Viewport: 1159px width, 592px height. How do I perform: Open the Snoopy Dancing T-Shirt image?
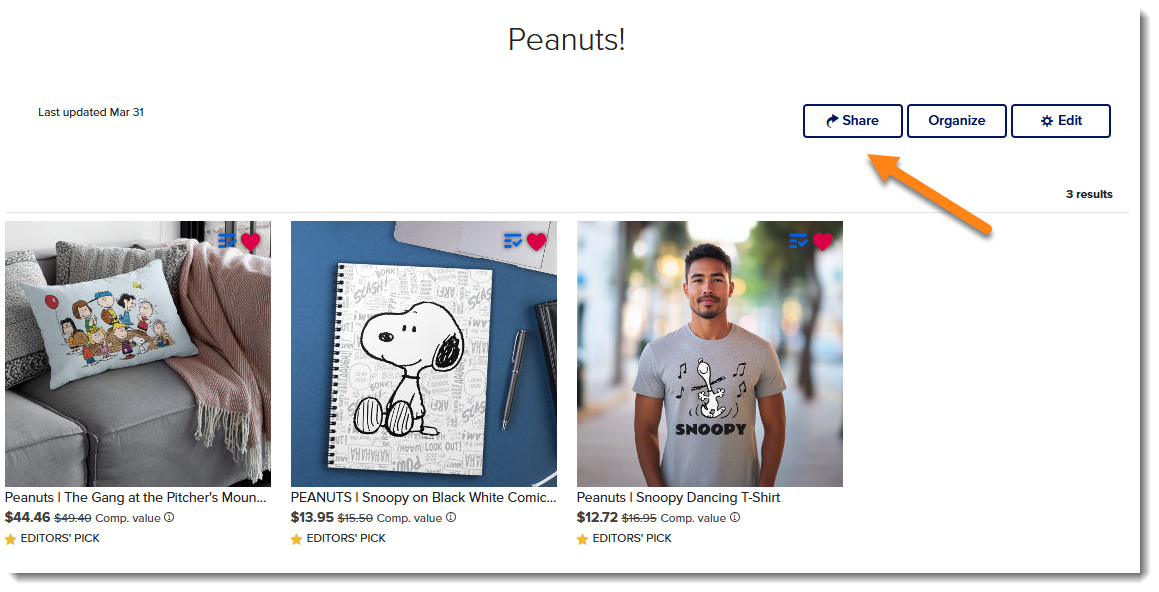(x=710, y=354)
